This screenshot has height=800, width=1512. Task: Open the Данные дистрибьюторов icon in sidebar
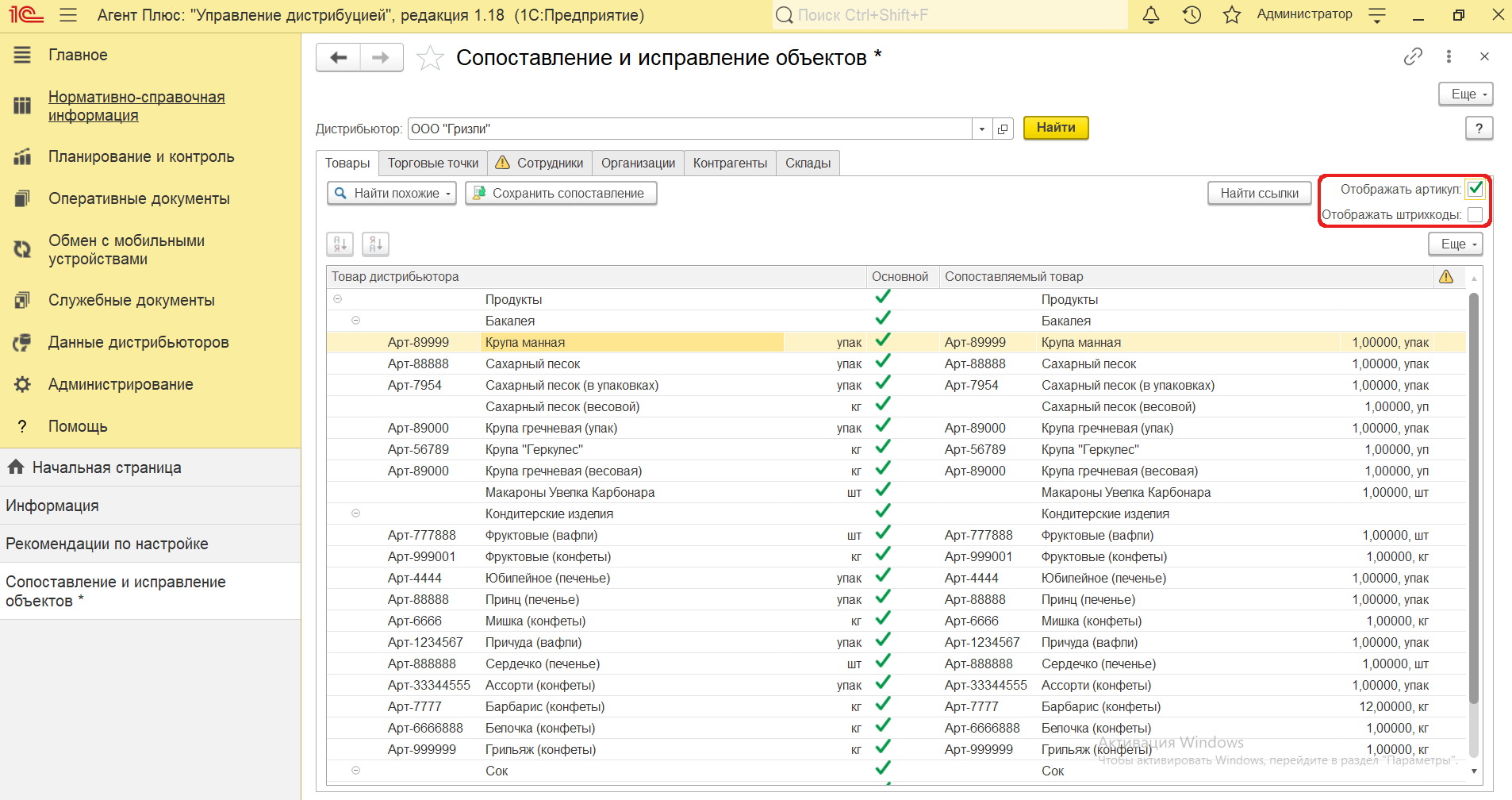point(22,342)
